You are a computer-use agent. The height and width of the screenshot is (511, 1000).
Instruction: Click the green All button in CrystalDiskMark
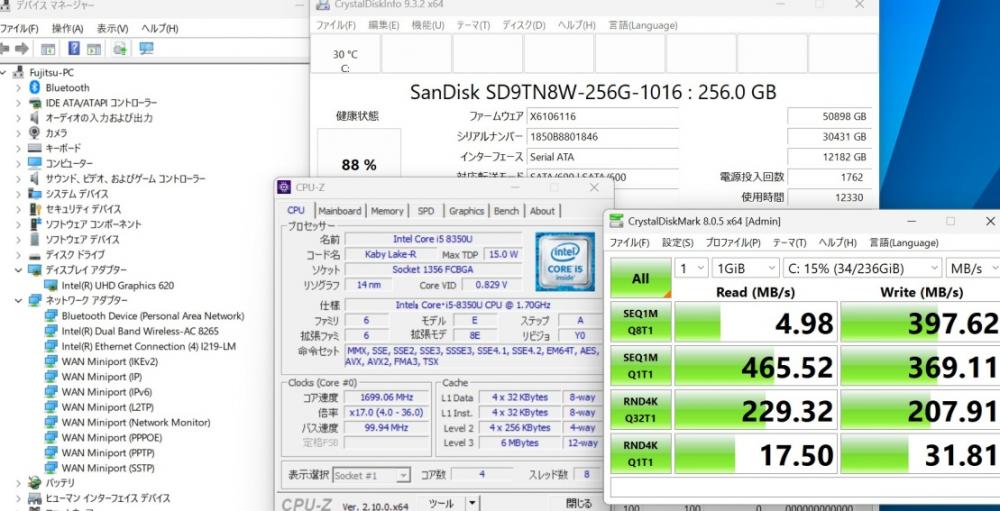640,278
